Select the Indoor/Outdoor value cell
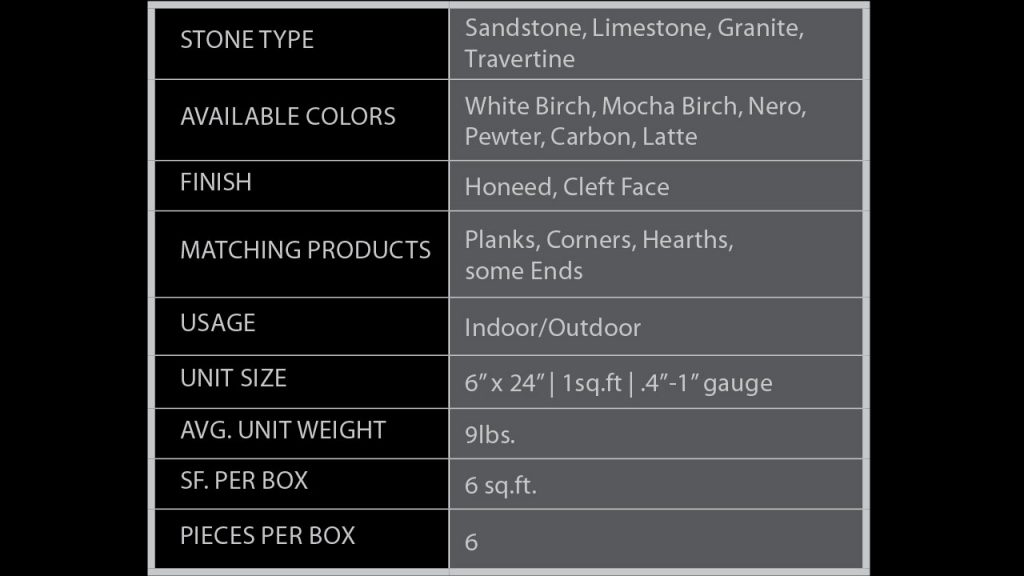Viewport: 1024px width, 576px height. (x=553, y=328)
